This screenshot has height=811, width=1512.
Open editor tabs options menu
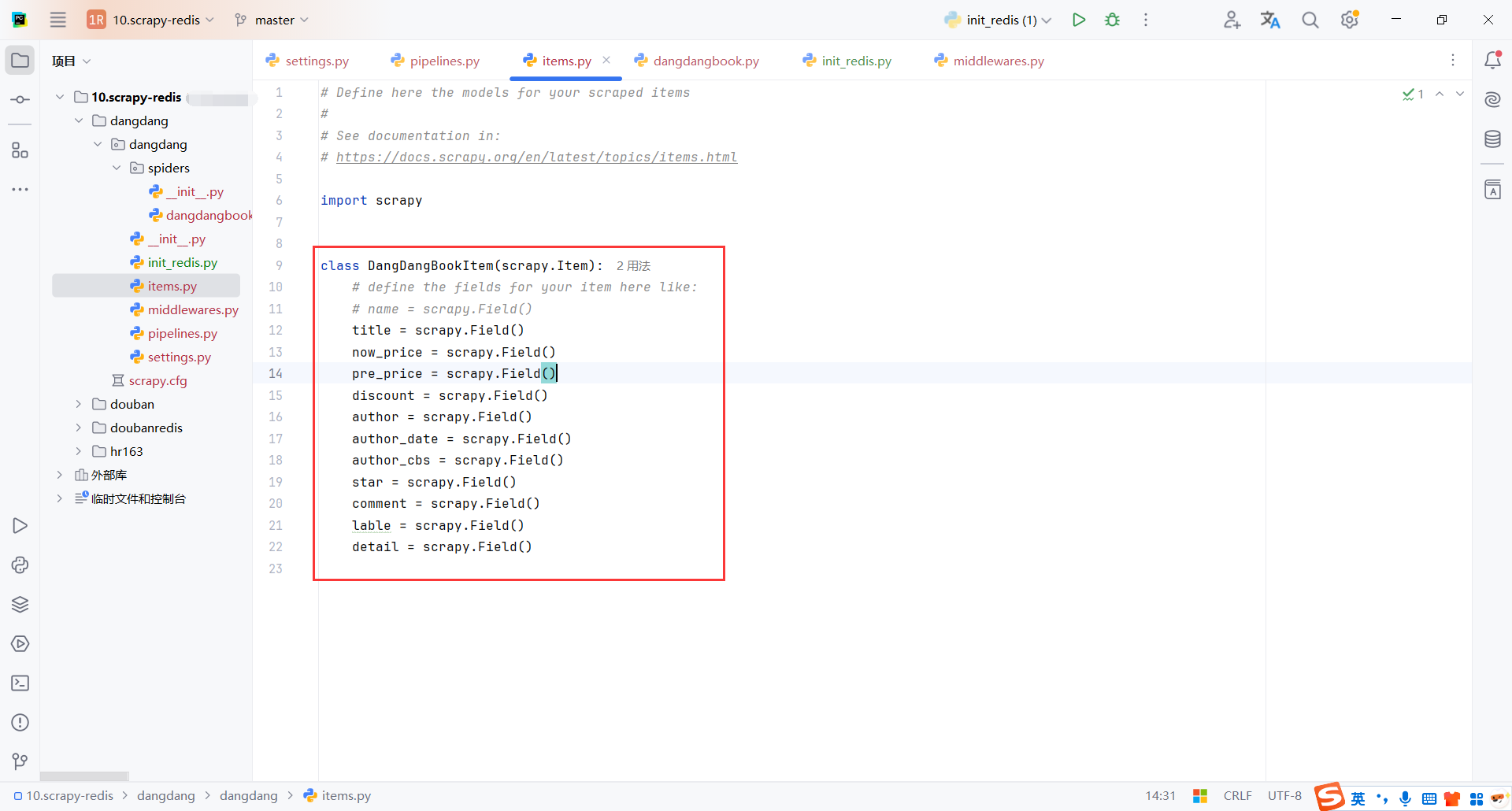point(1453,61)
